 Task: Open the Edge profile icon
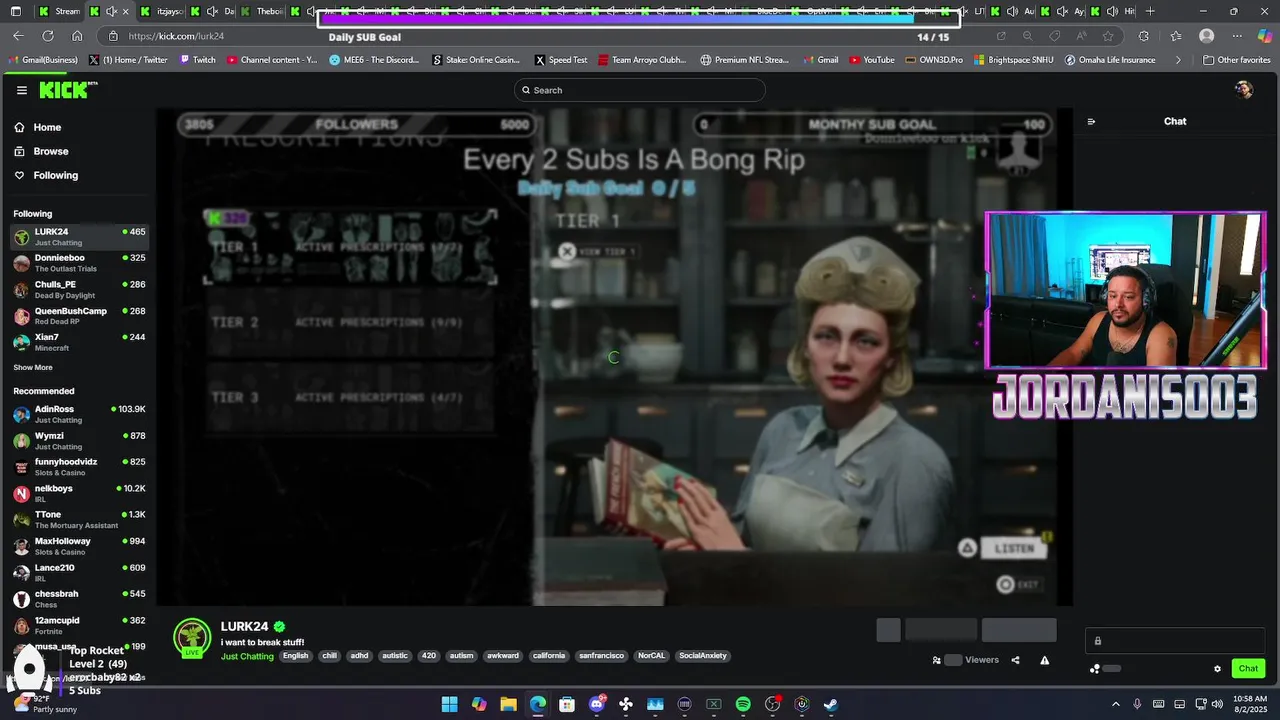click(1207, 36)
